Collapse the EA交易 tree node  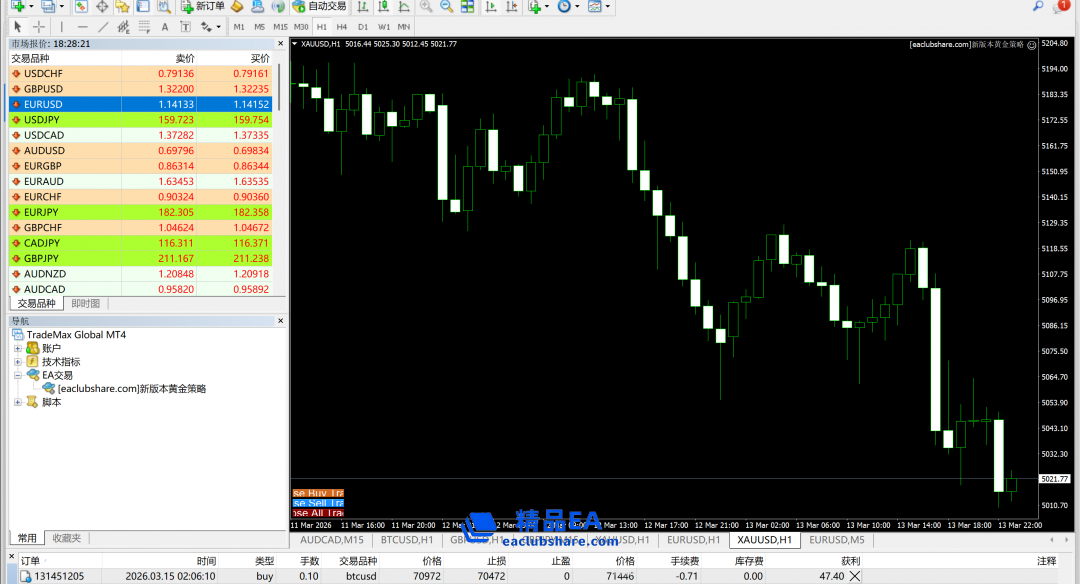pyautogui.click(x=18, y=375)
